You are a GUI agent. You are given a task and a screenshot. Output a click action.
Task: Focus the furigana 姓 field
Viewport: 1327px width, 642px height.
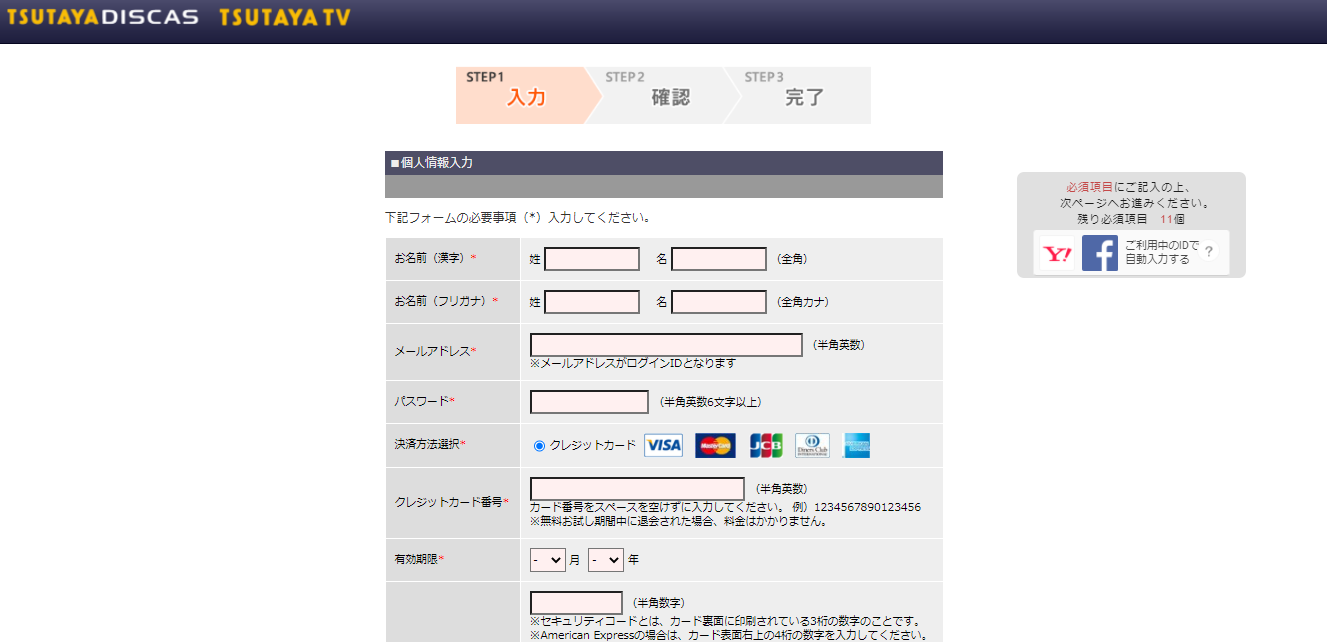point(592,302)
